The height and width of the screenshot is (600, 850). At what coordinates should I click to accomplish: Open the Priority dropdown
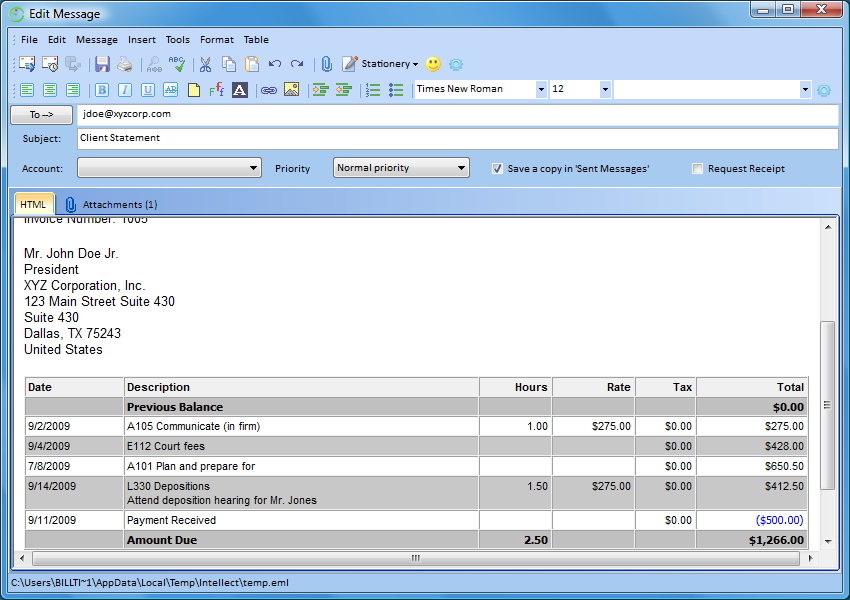462,168
